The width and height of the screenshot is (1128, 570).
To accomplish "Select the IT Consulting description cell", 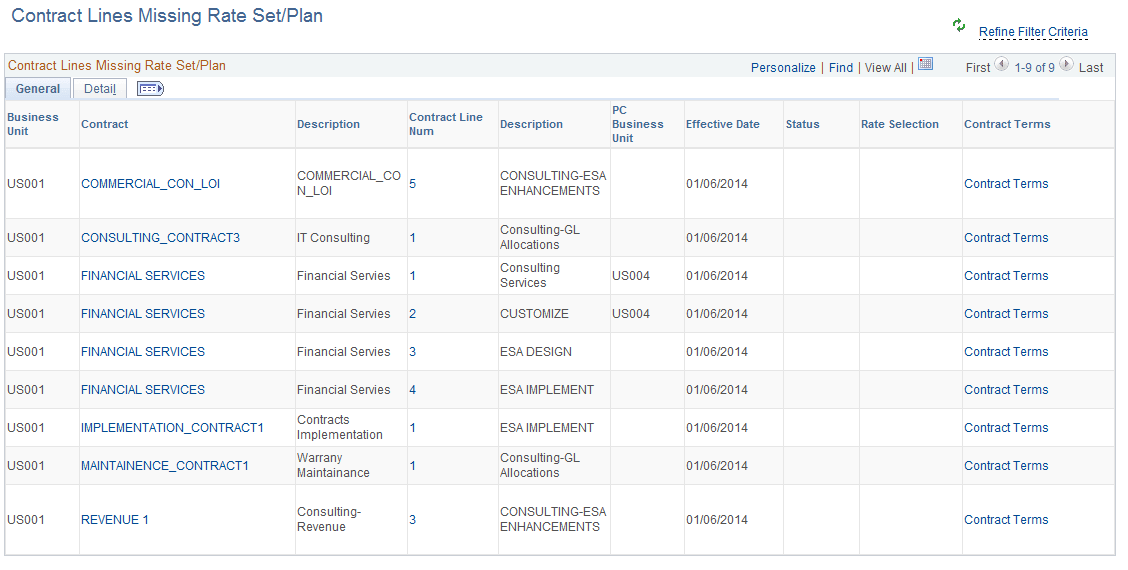I will (x=333, y=238).
